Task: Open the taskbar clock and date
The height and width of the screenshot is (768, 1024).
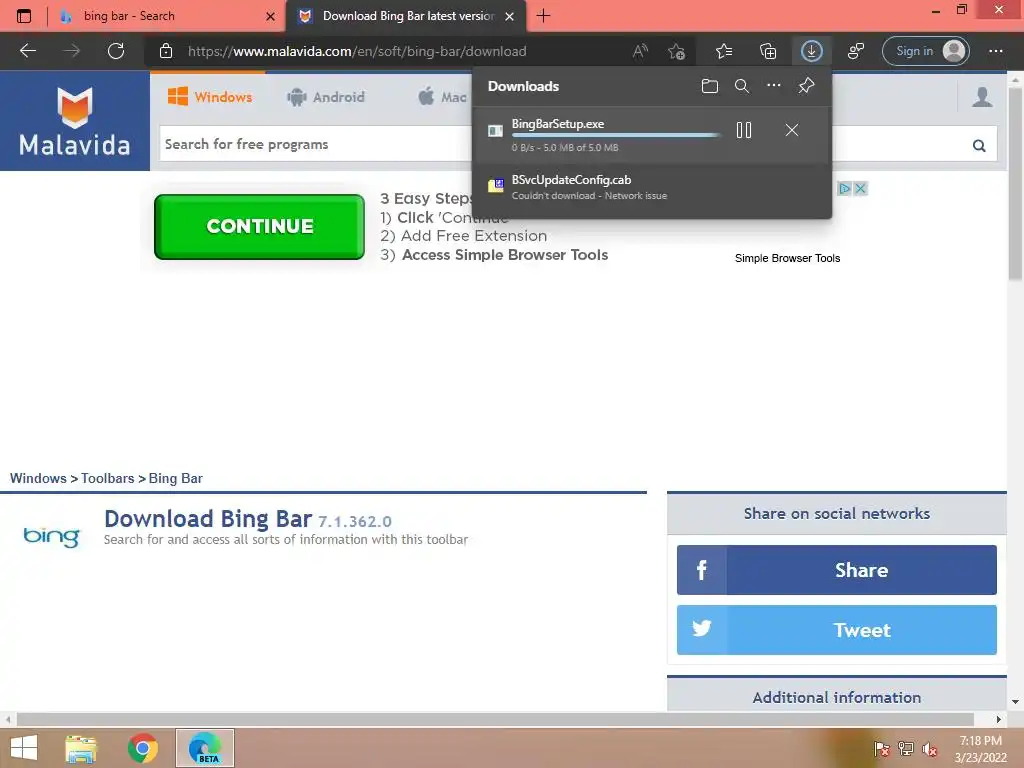Action: 980,749
